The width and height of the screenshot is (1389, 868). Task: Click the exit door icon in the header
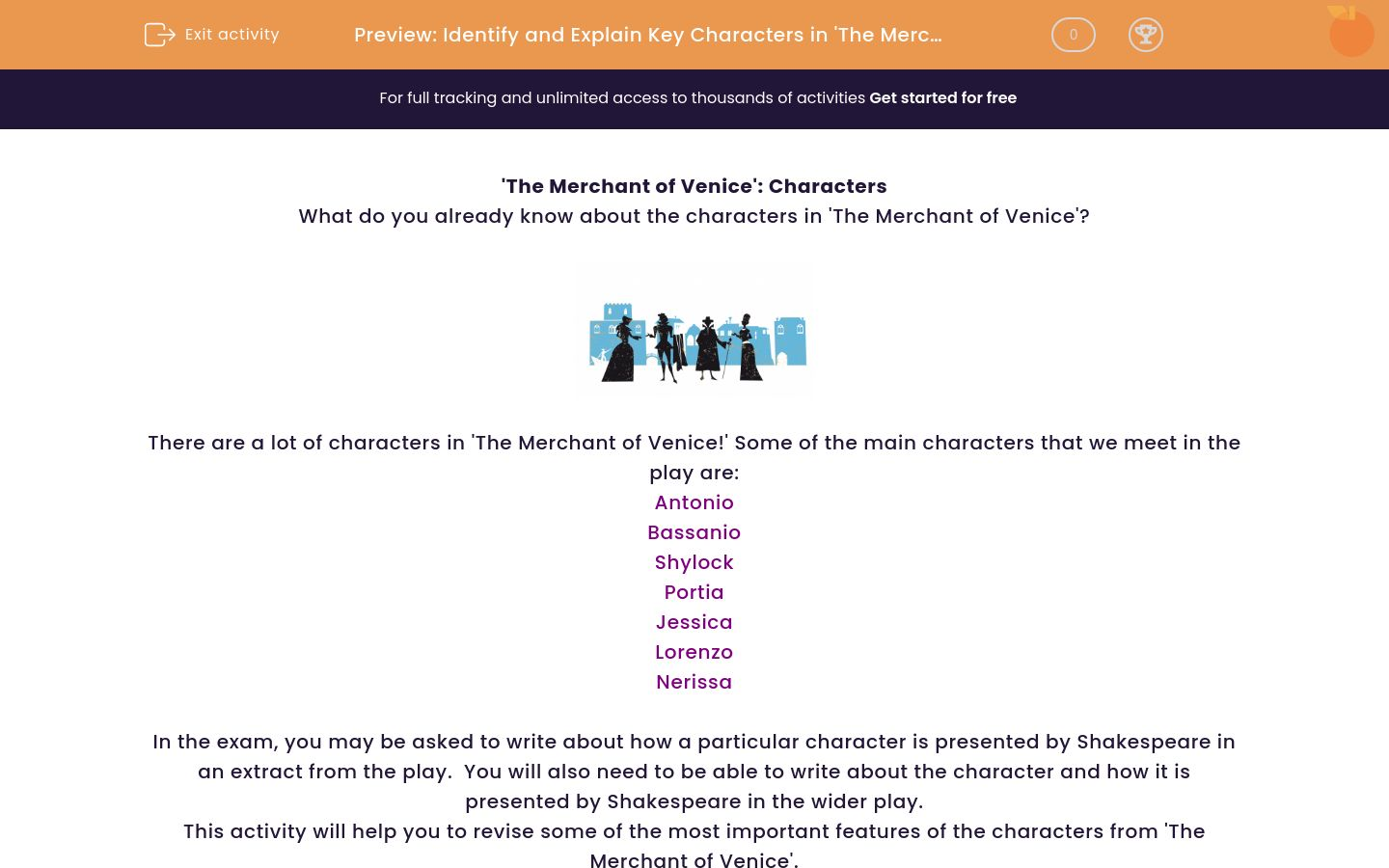(160, 34)
